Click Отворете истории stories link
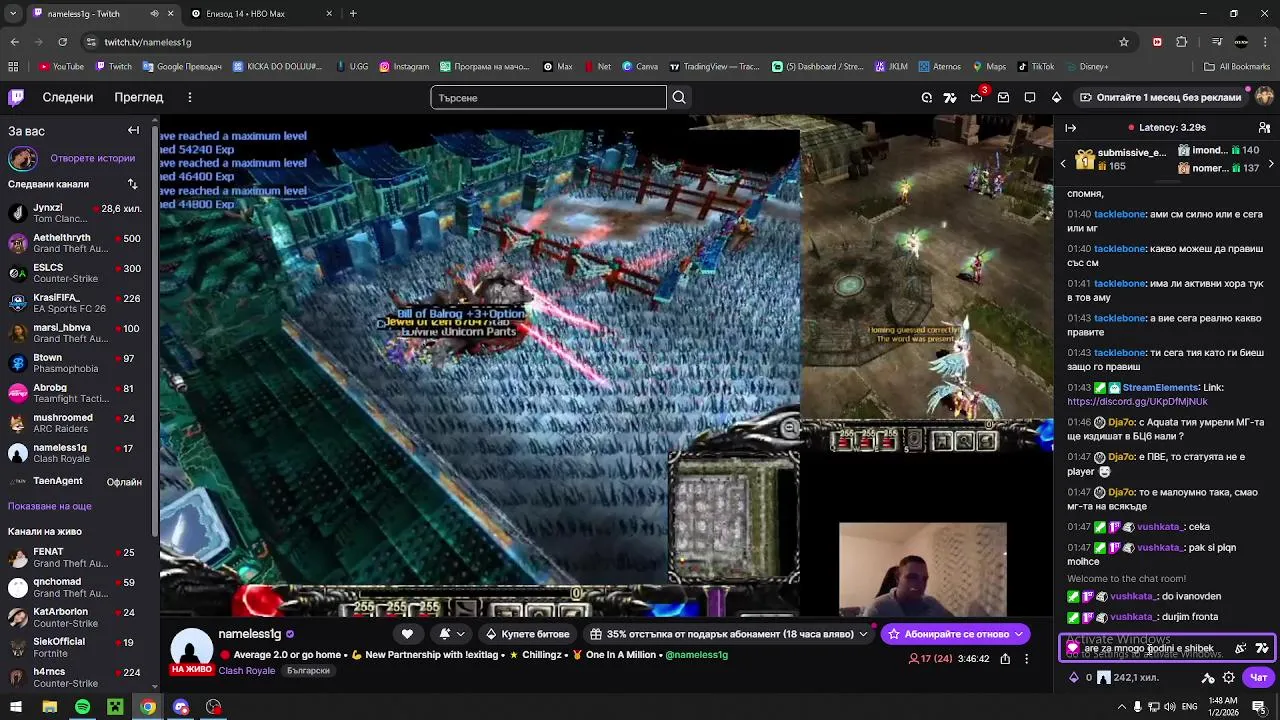This screenshot has width=1280, height=720. pyautogui.click(x=93, y=158)
